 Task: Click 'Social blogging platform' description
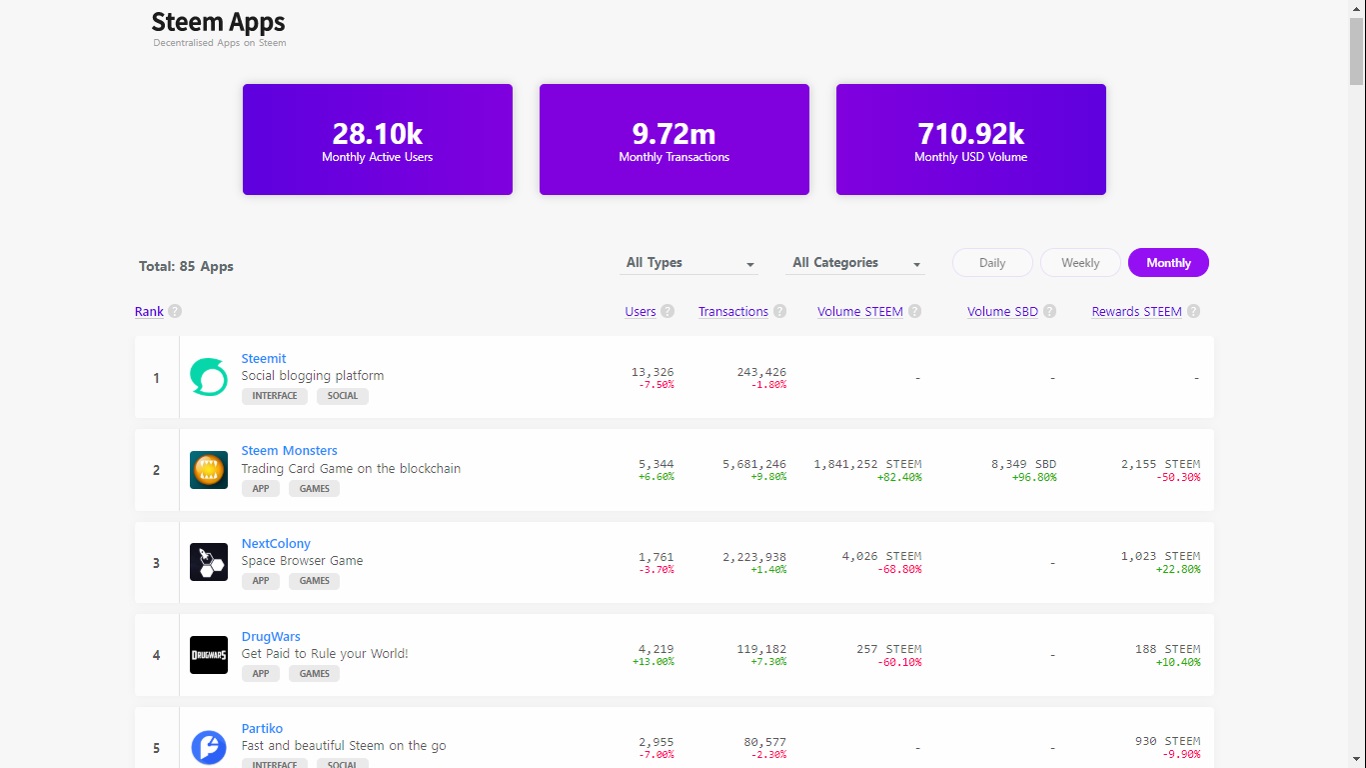tap(313, 376)
